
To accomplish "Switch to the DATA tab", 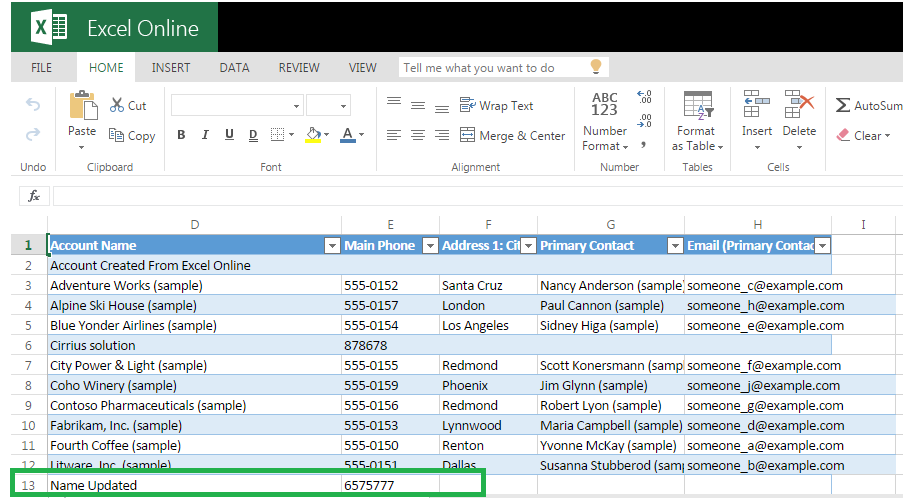I will point(234,67).
